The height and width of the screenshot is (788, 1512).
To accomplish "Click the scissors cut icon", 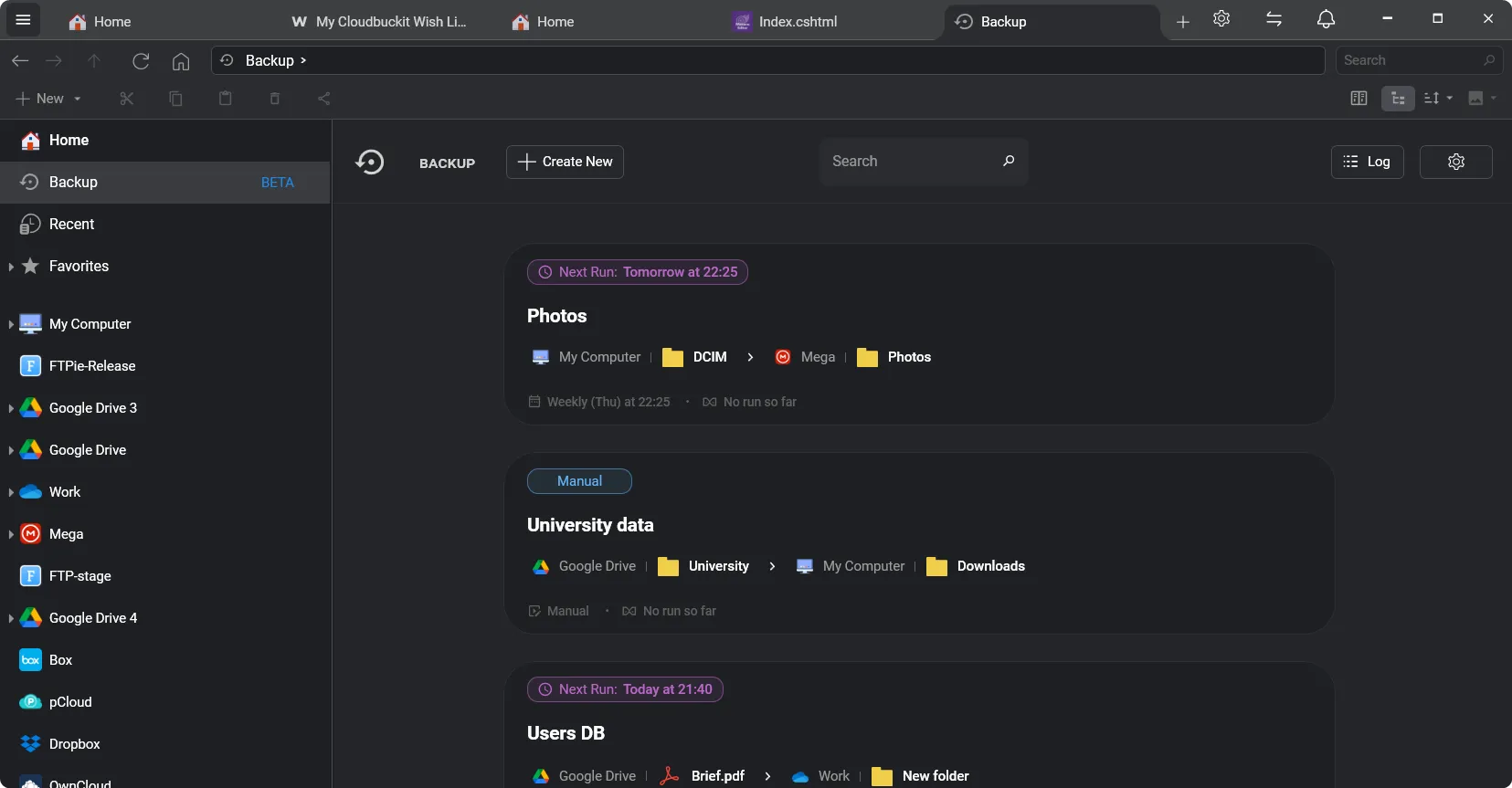I will [127, 98].
